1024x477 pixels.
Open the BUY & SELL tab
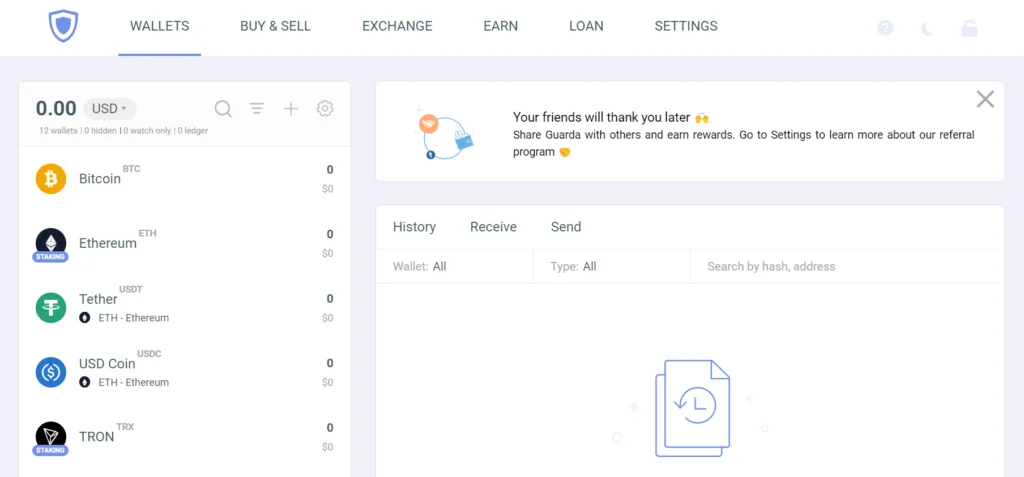click(276, 26)
